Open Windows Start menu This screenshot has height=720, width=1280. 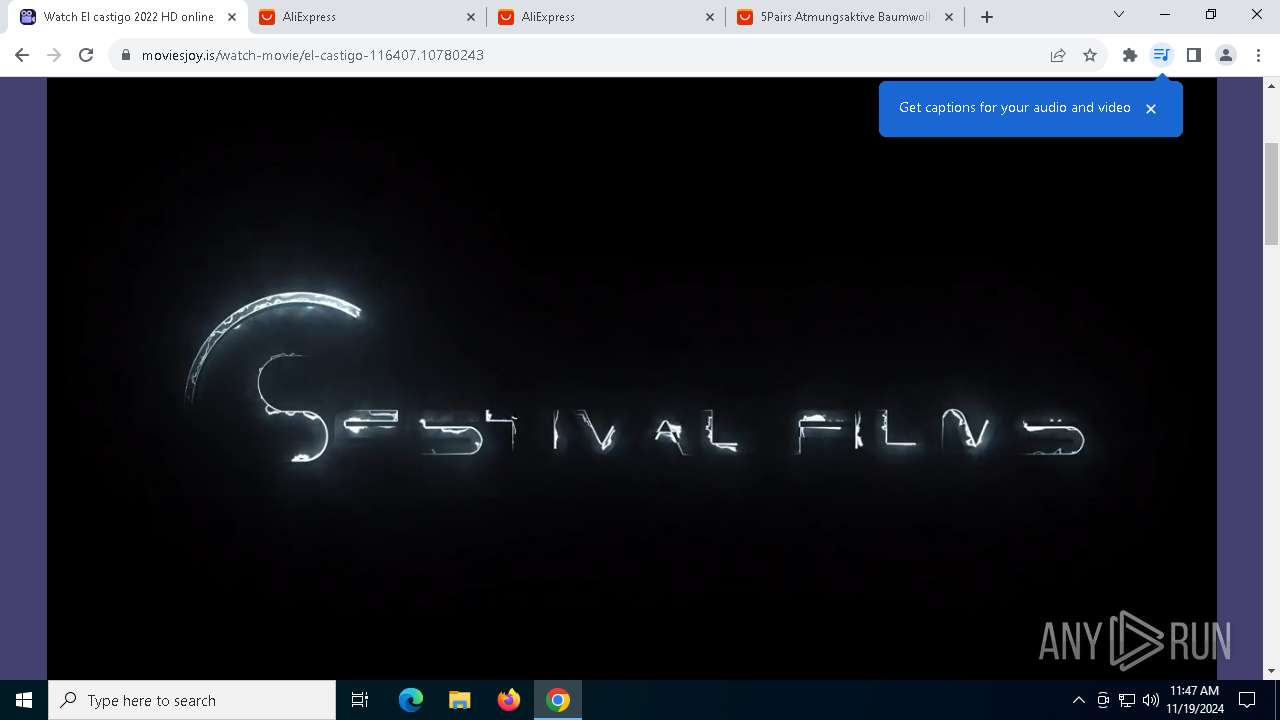click(x=24, y=700)
